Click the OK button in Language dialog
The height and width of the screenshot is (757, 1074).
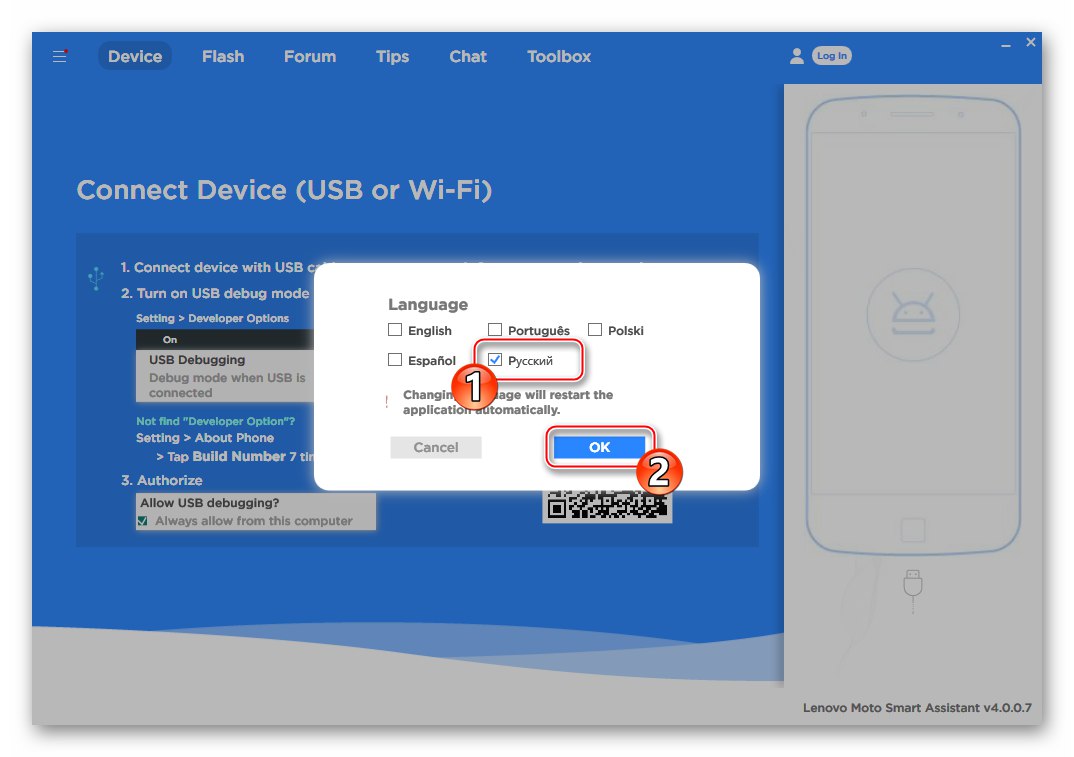599,447
